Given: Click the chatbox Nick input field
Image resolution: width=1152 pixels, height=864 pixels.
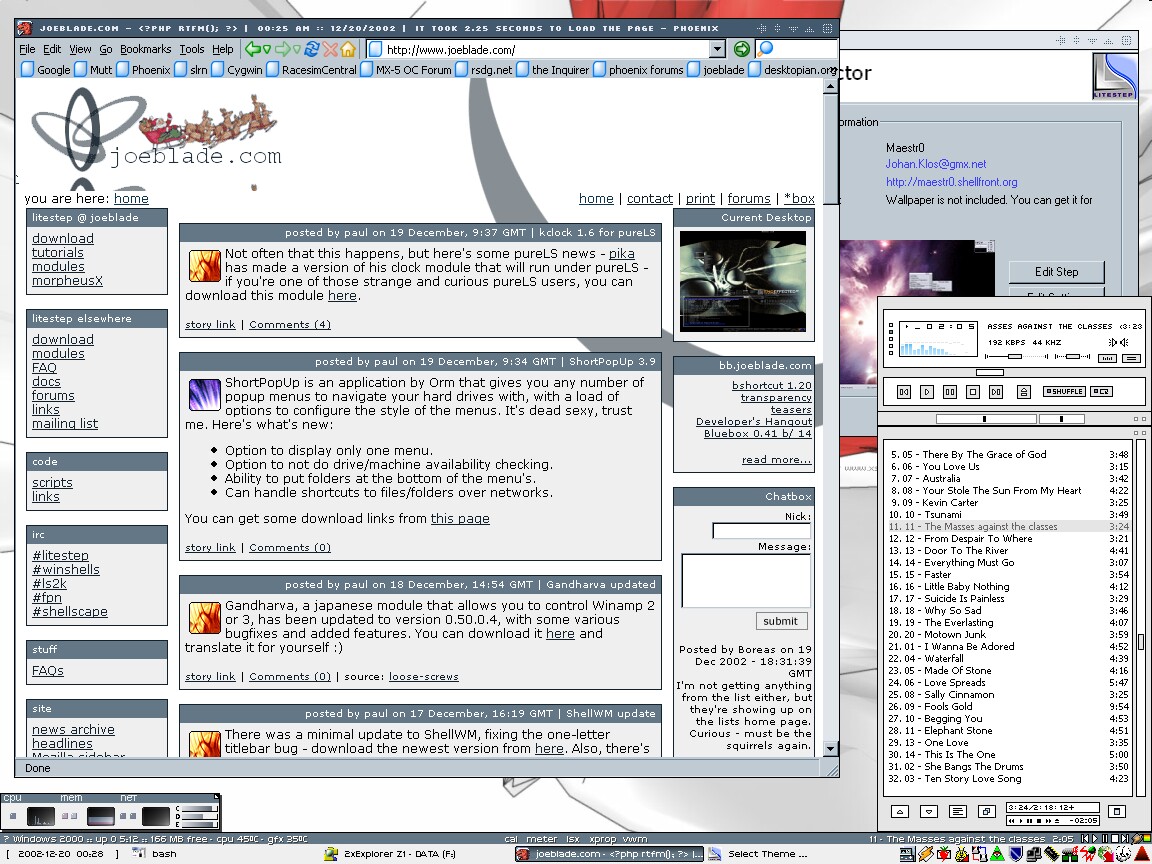Looking at the screenshot, I should [761, 531].
